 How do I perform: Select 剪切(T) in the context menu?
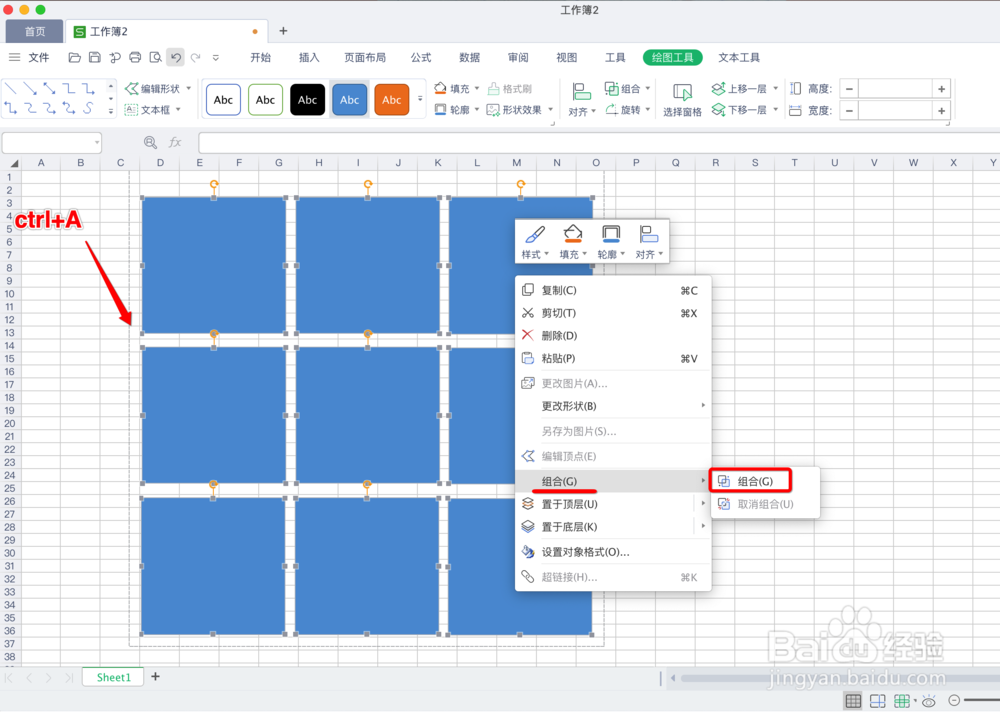[x=613, y=313]
